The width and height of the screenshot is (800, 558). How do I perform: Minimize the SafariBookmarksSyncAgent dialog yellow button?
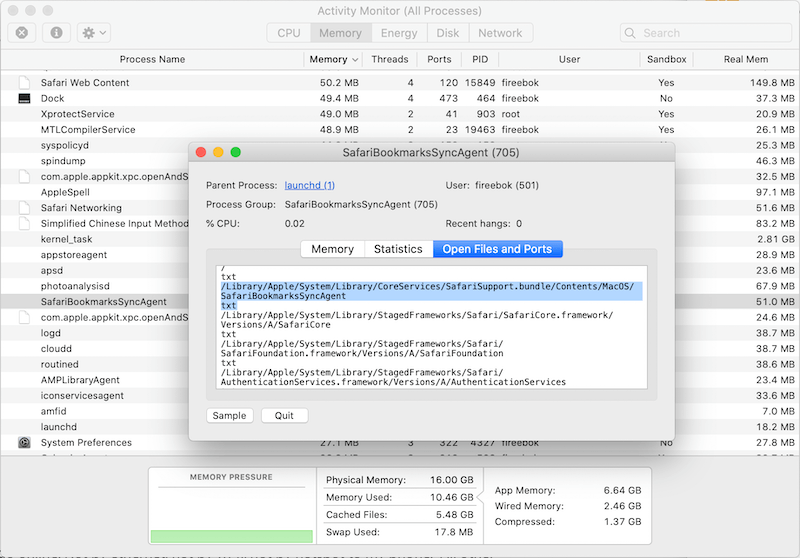click(218, 153)
